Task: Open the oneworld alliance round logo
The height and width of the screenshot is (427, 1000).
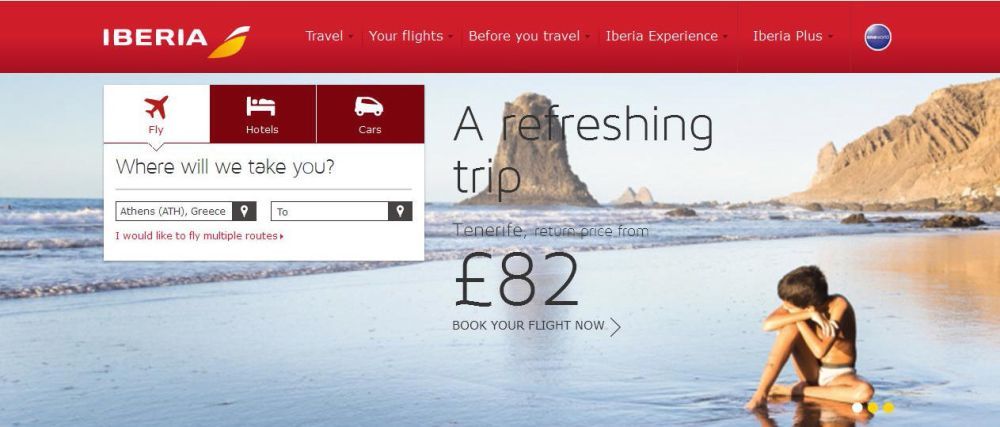Action: tap(878, 37)
